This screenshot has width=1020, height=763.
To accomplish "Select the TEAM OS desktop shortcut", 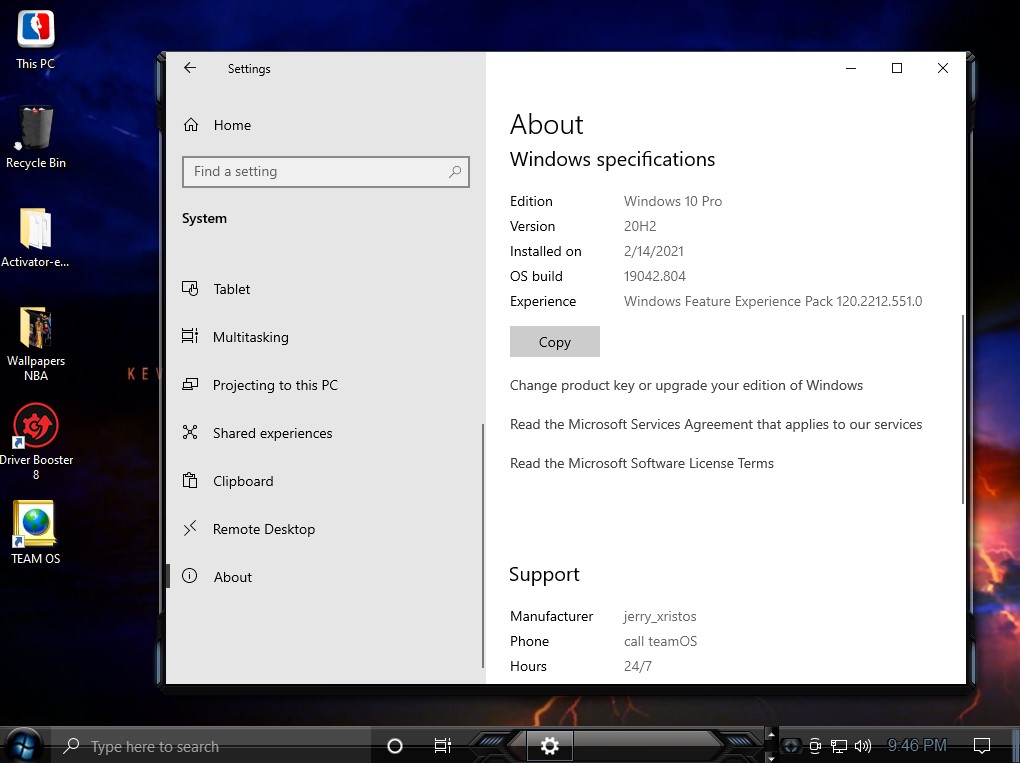I will pyautogui.click(x=36, y=533).
